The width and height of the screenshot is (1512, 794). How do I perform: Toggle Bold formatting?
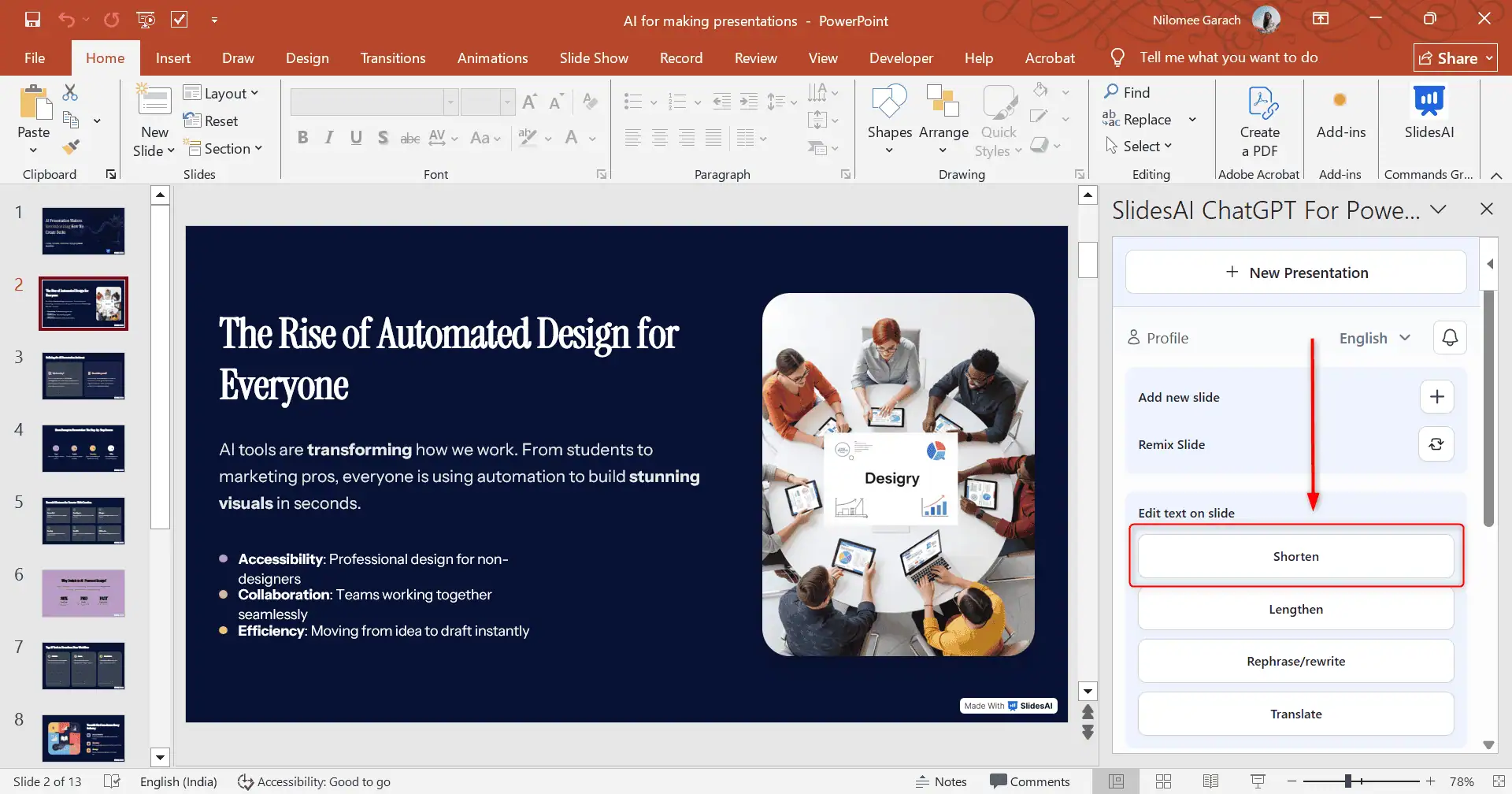pyautogui.click(x=302, y=138)
